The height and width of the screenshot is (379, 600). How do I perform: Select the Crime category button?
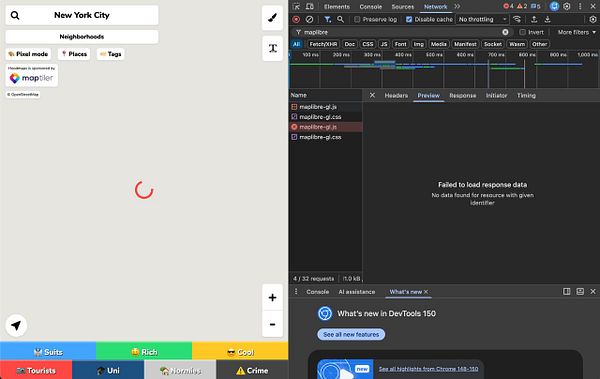tap(252, 370)
